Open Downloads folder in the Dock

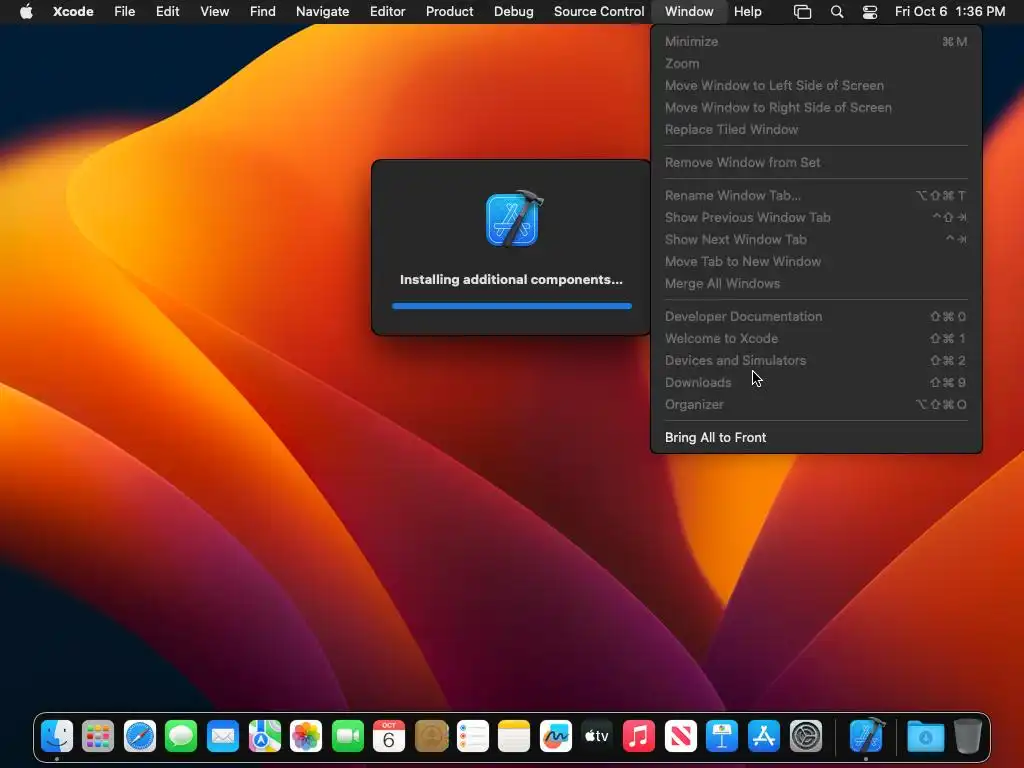(925, 737)
